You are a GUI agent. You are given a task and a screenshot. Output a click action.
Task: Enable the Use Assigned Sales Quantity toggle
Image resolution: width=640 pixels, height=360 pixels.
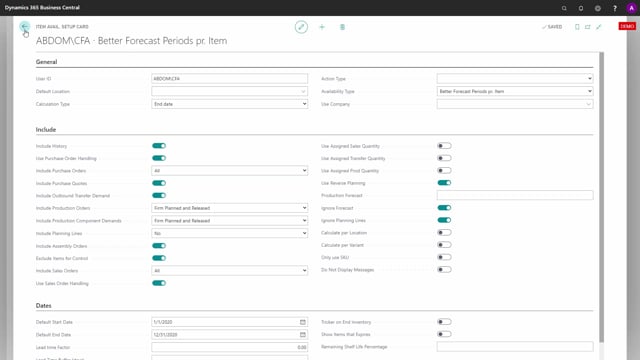(x=444, y=146)
